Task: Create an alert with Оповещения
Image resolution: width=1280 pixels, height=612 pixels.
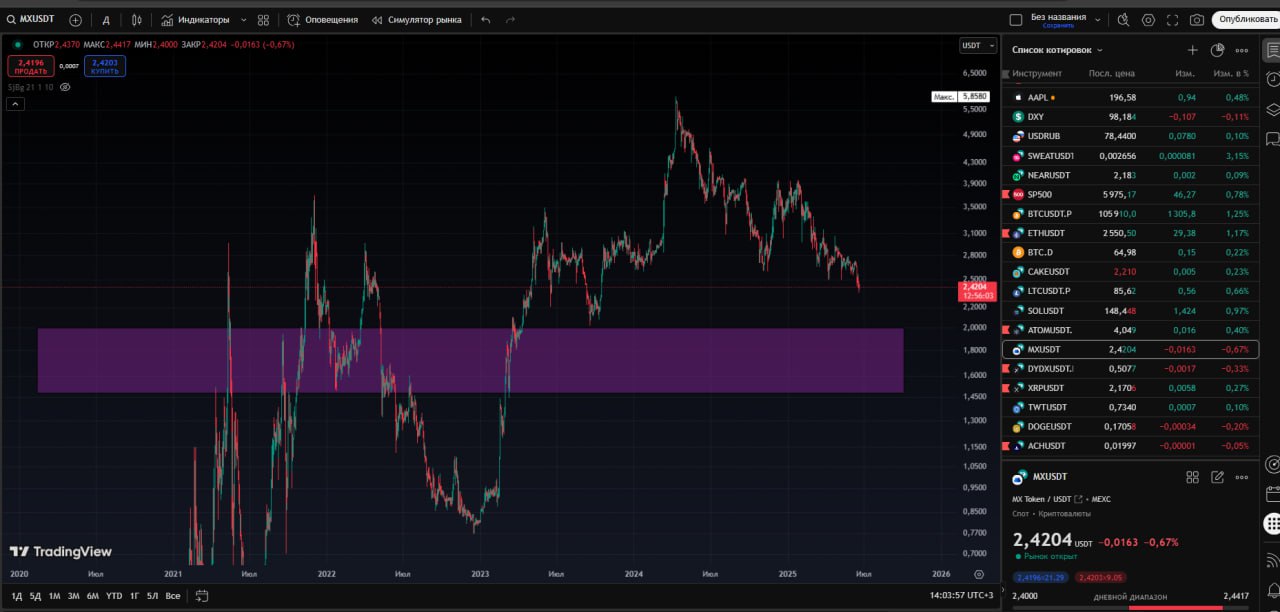Action: click(x=322, y=20)
